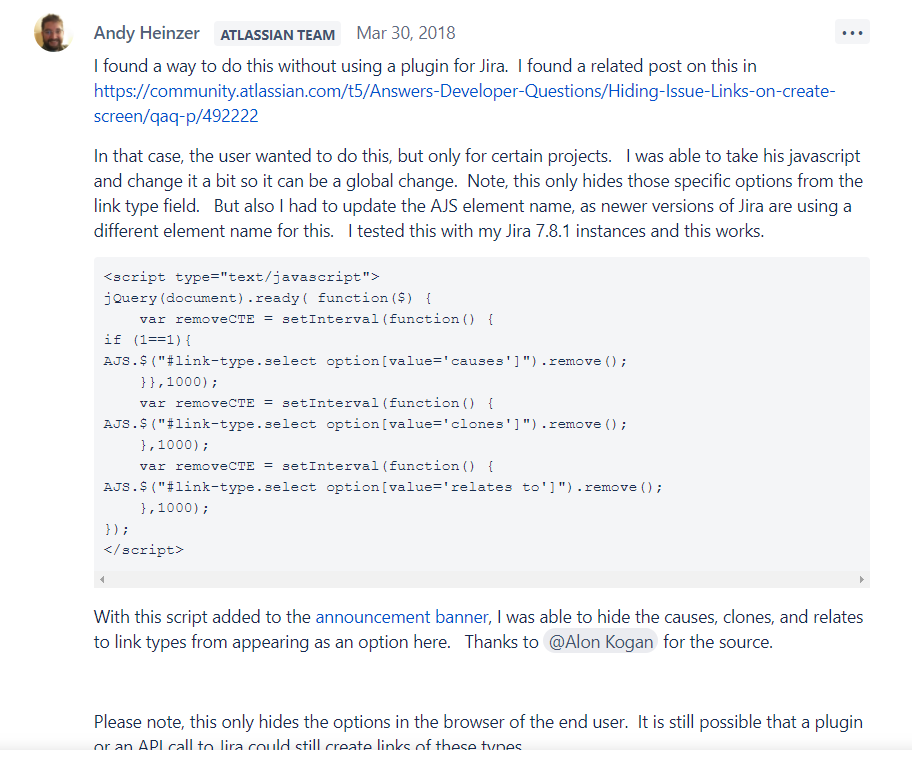The image size is (912, 767).
Task: Click the code line removing 'causes' option
Action: point(365,361)
